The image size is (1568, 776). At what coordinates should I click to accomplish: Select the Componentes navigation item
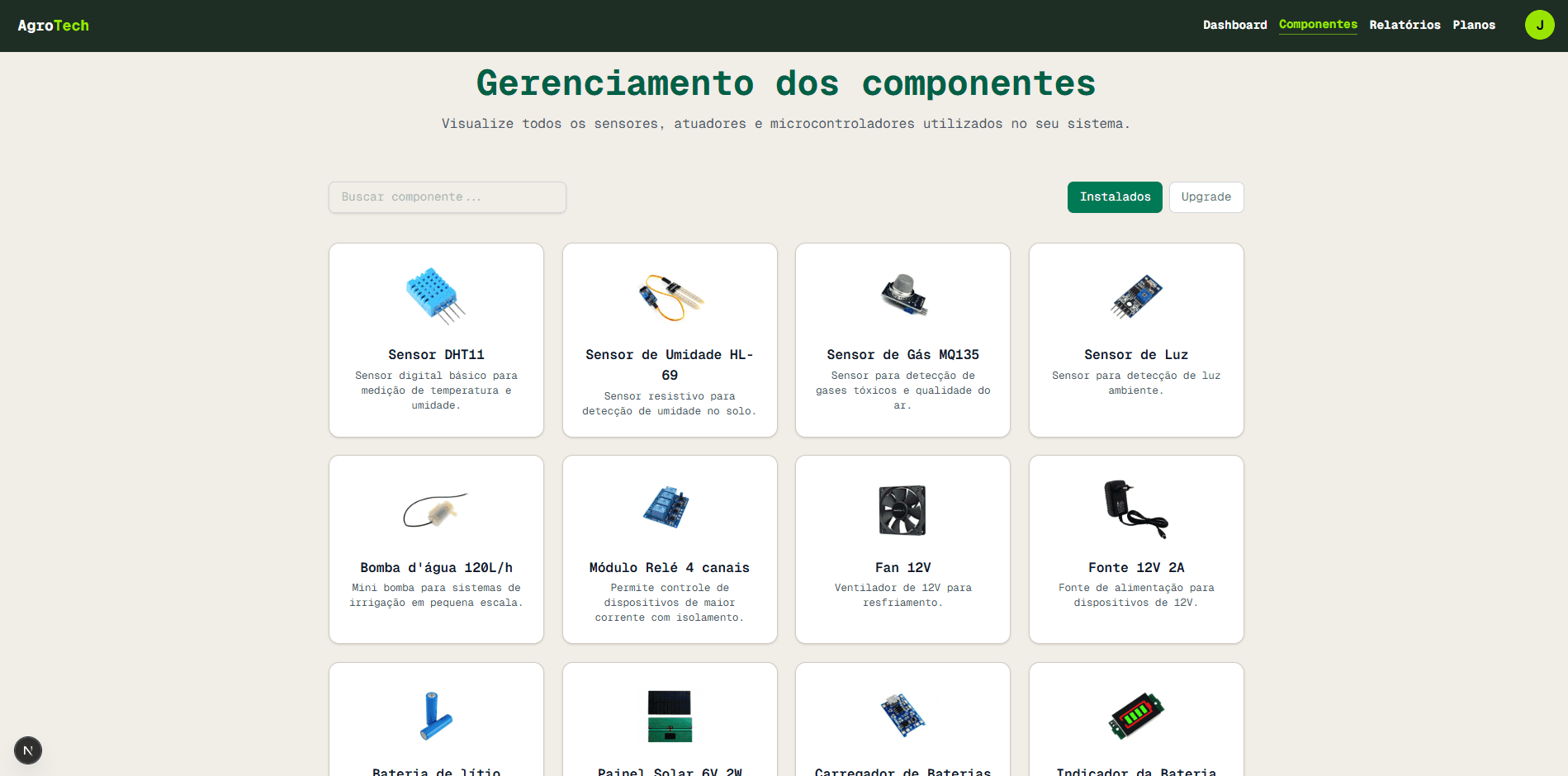1317,25
